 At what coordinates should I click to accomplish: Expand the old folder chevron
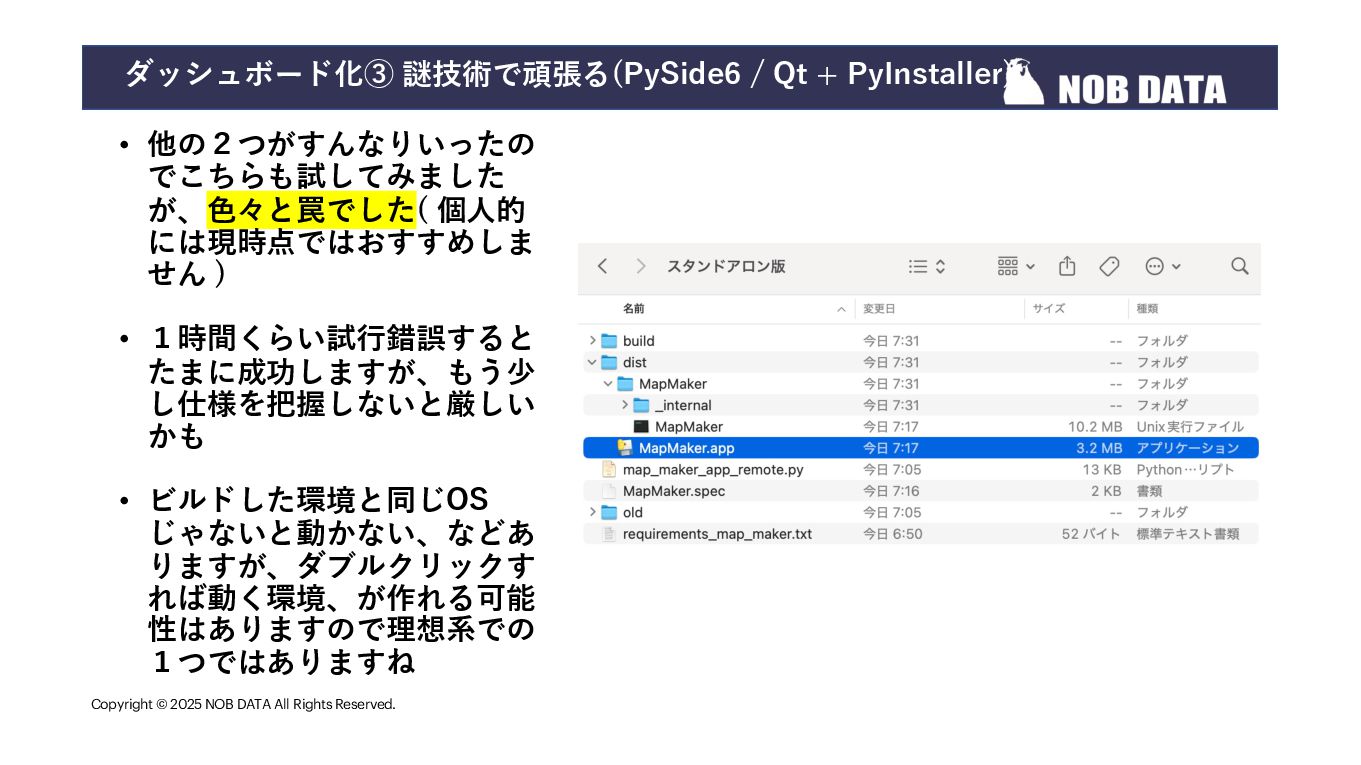pyautogui.click(x=592, y=513)
